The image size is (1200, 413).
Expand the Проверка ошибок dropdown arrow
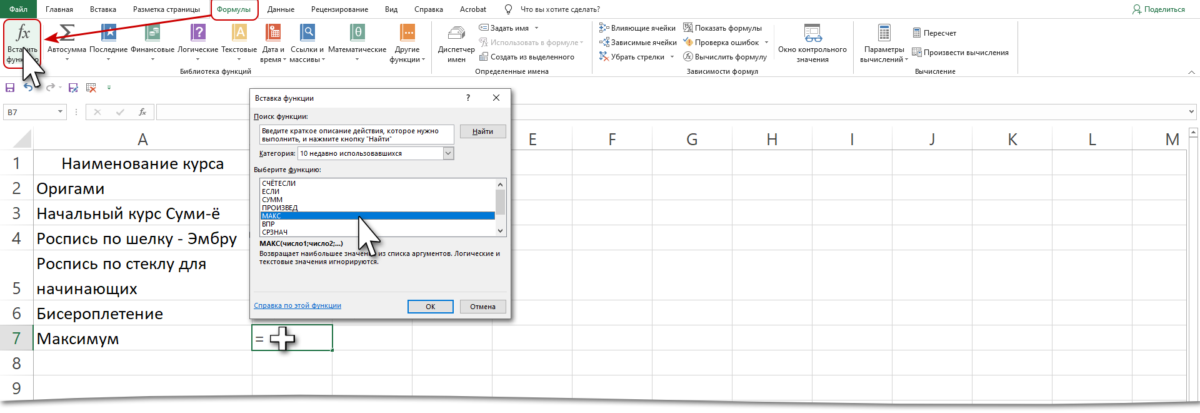pyautogui.click(x=766, y=43)
